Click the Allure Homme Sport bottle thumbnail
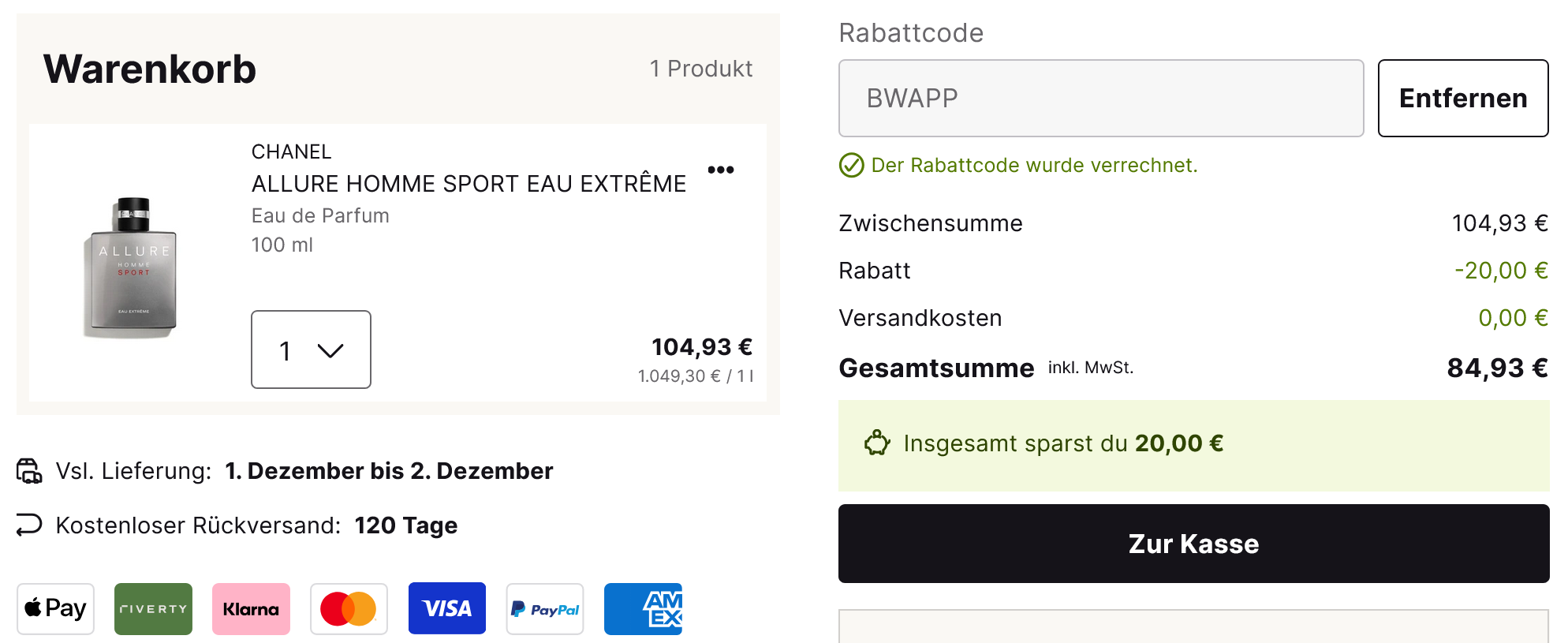The width and height of the screenshot is (1568, 643). tap(131, 267)
